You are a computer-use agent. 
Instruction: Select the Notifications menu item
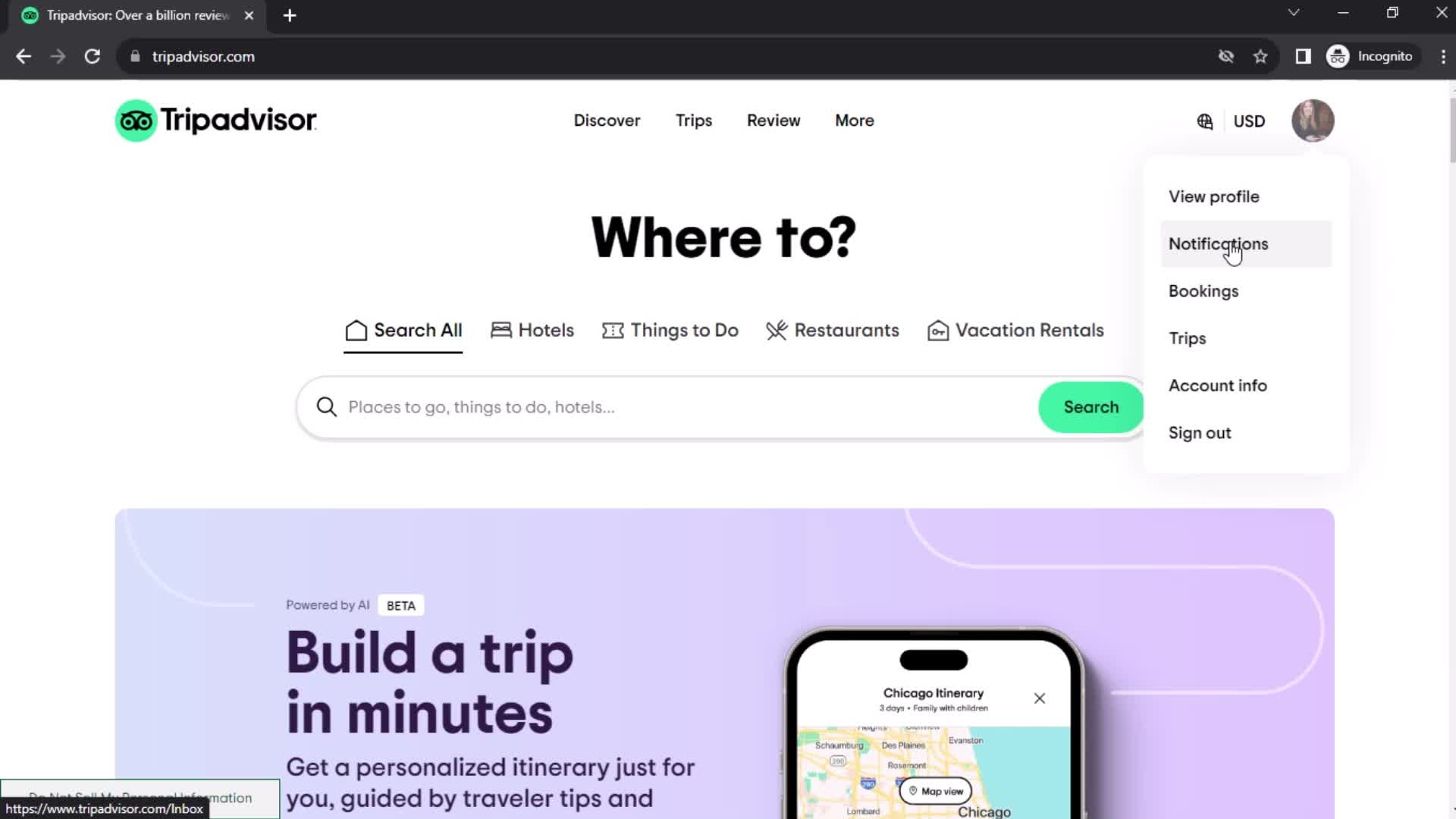[x=1219, y=243]
